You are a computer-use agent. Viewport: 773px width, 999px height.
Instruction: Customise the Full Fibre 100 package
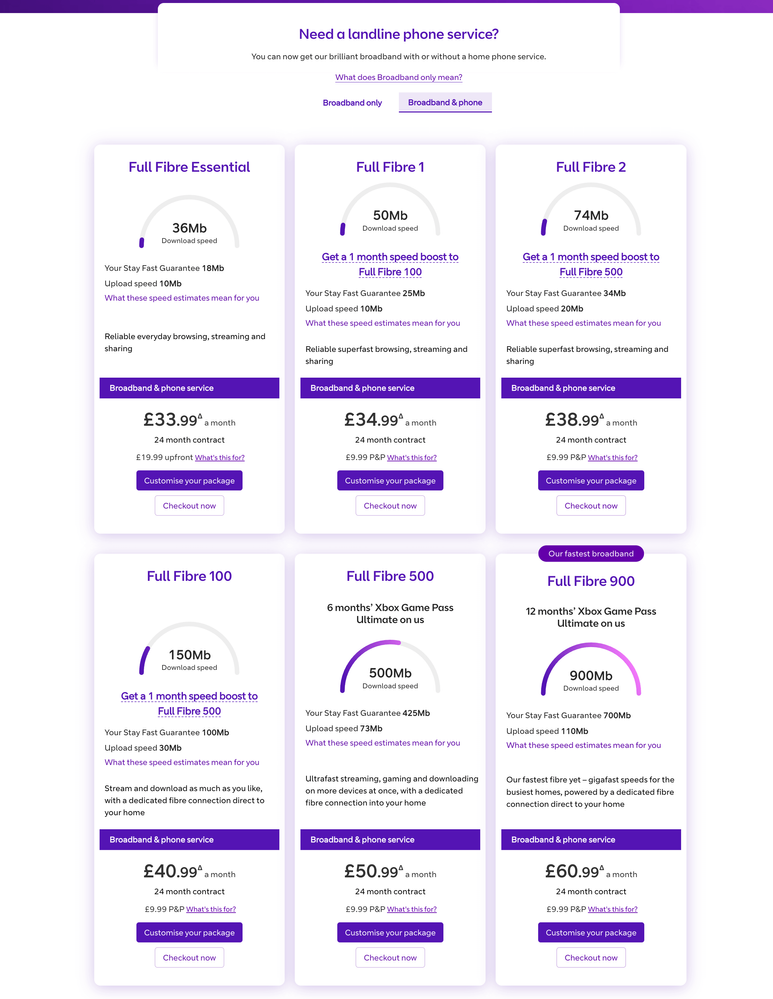189,933
